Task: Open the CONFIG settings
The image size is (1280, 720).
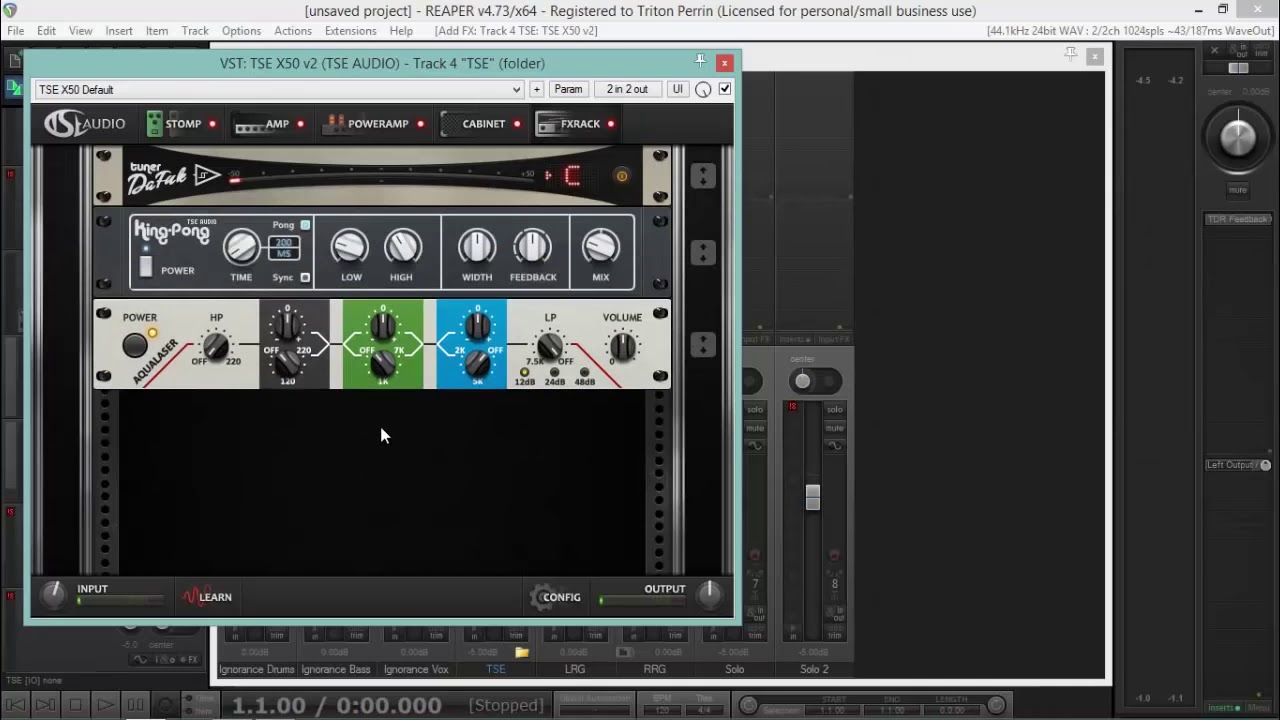Action: 556,597
